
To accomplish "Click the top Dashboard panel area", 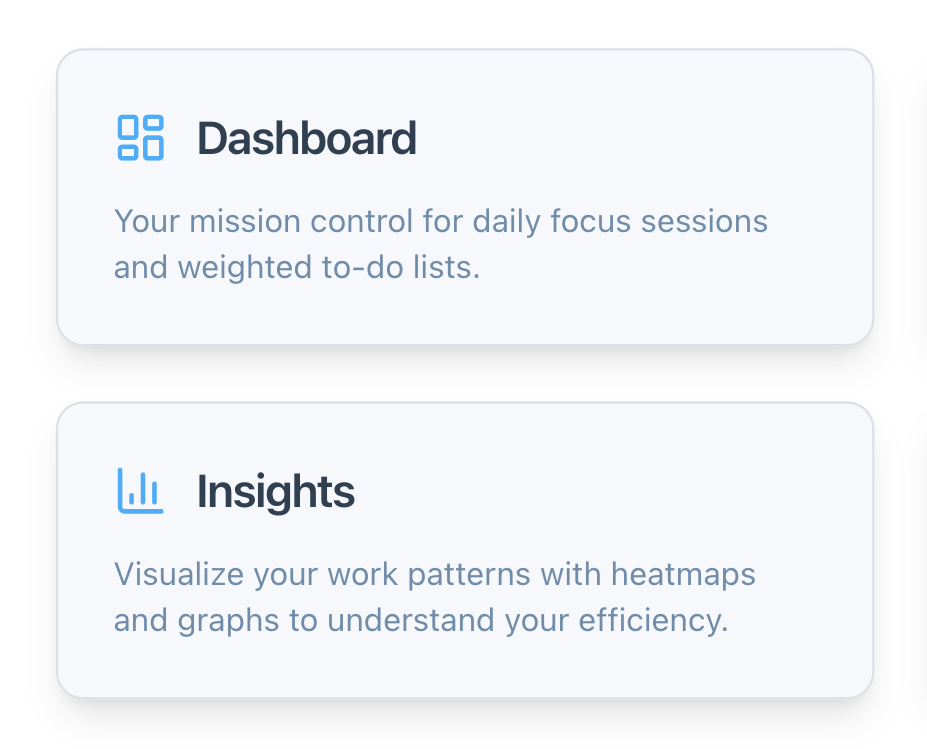I will point(464,196).
